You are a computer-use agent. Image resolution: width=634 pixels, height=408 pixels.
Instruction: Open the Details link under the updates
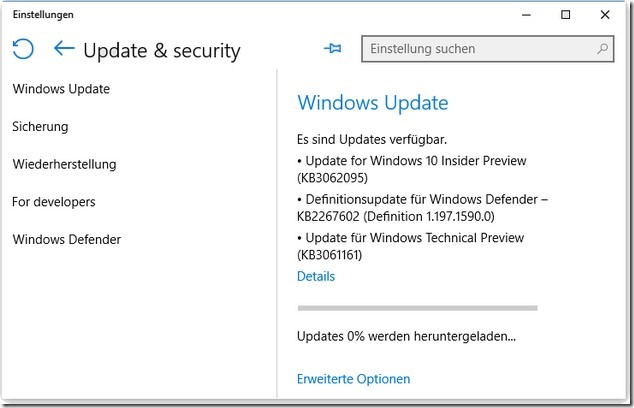click(x=316, y=276)
